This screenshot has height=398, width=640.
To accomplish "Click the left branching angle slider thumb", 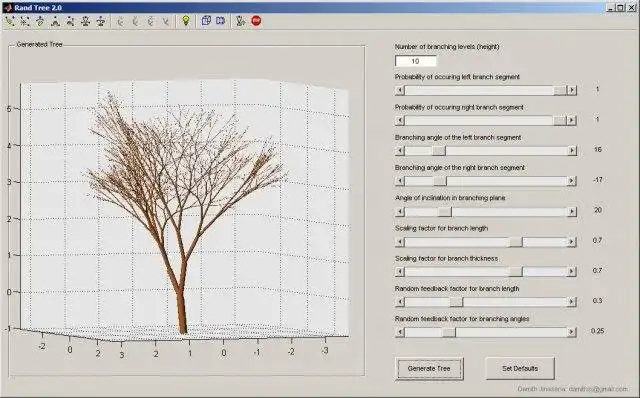I will click(x=439, y=151).
